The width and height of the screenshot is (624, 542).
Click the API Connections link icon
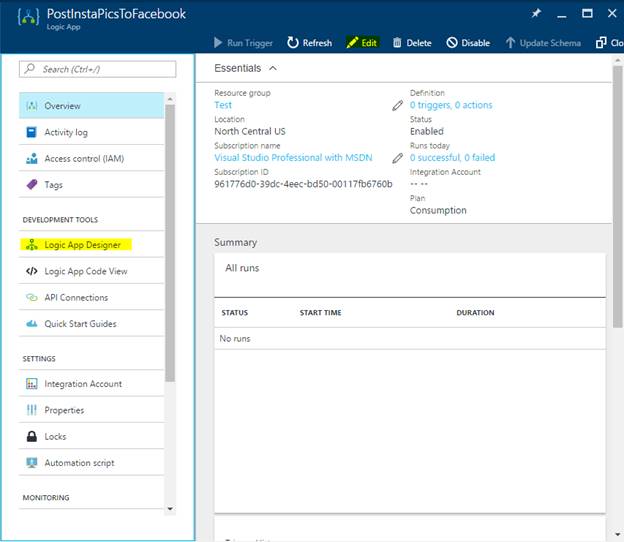pyautogui.click(x=31, y=297)
